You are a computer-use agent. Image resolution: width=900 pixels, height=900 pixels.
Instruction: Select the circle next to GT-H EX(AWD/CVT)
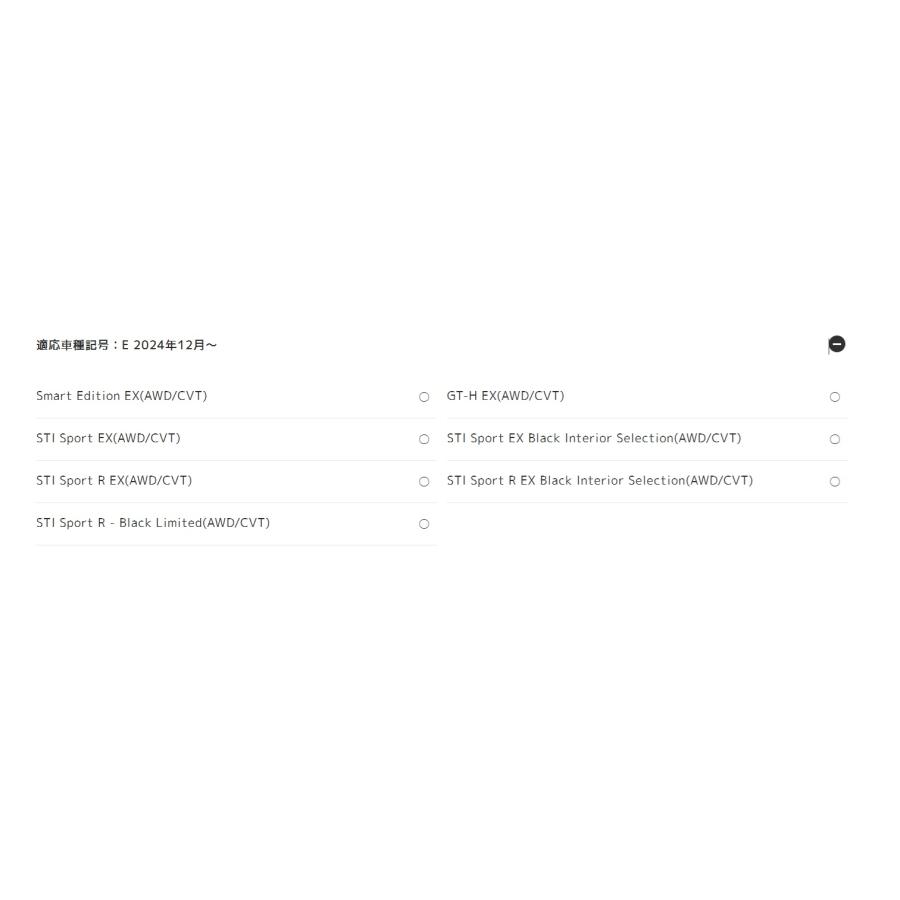point(835,397)
